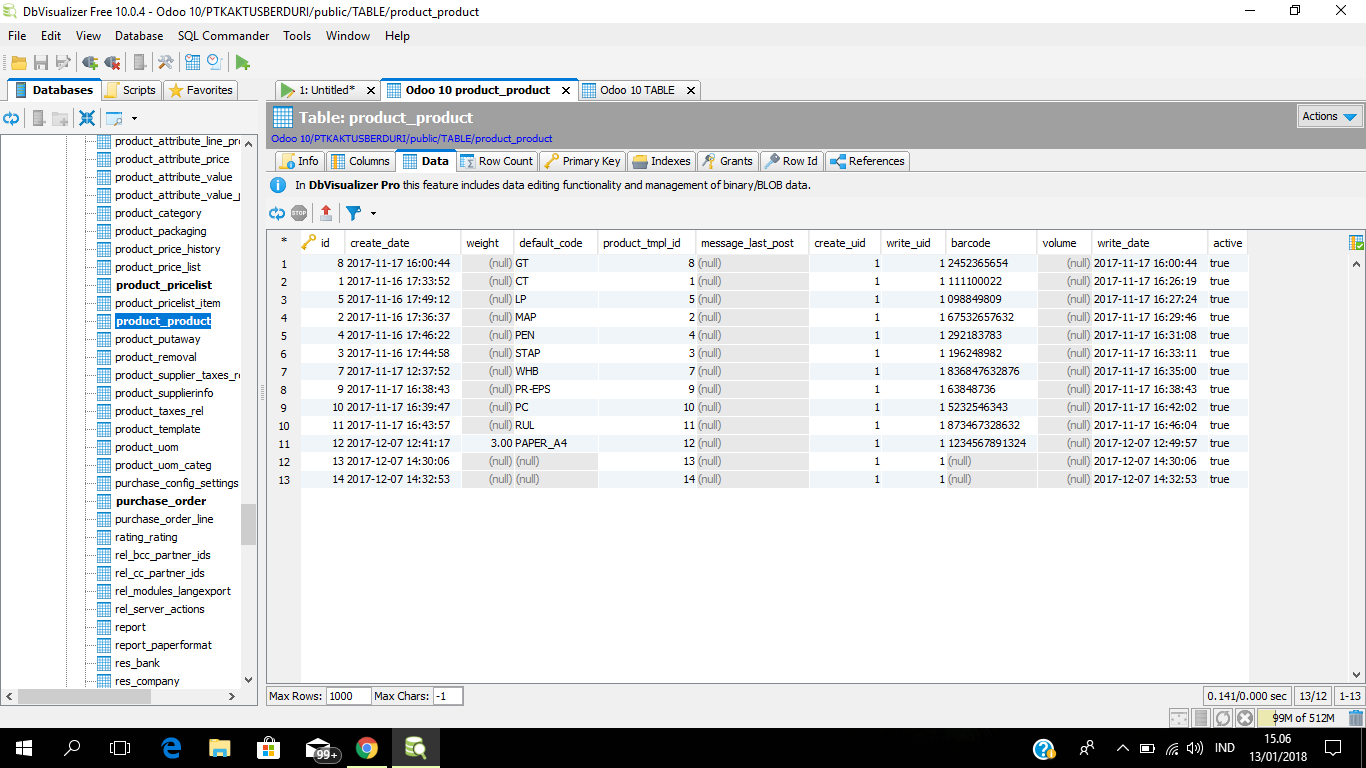This screenshot has height=768, width=1366.
Task: Export grid data with the red arrow icon
Action: (326, 213)
